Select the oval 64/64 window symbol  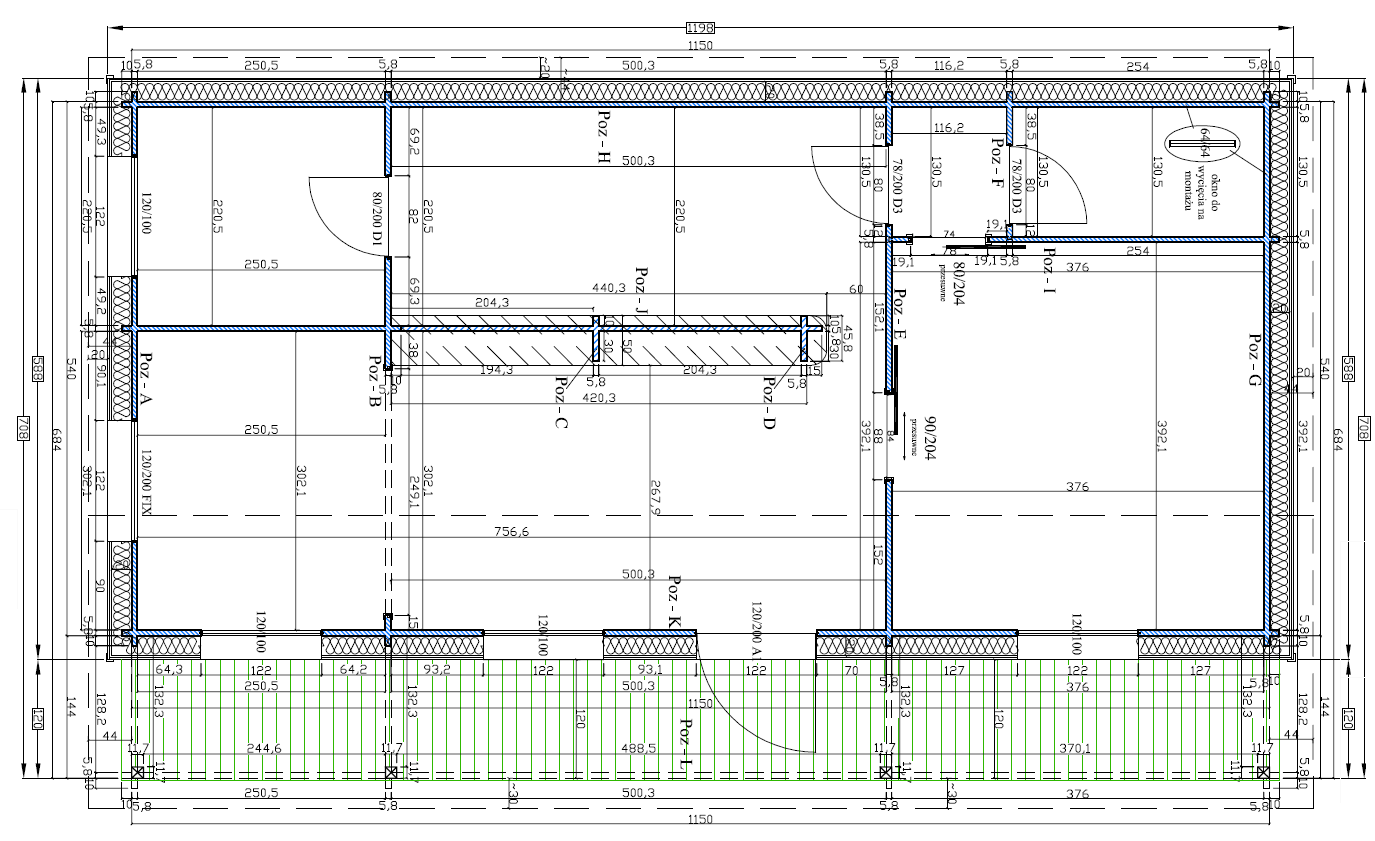click(x=1201, y=145)
